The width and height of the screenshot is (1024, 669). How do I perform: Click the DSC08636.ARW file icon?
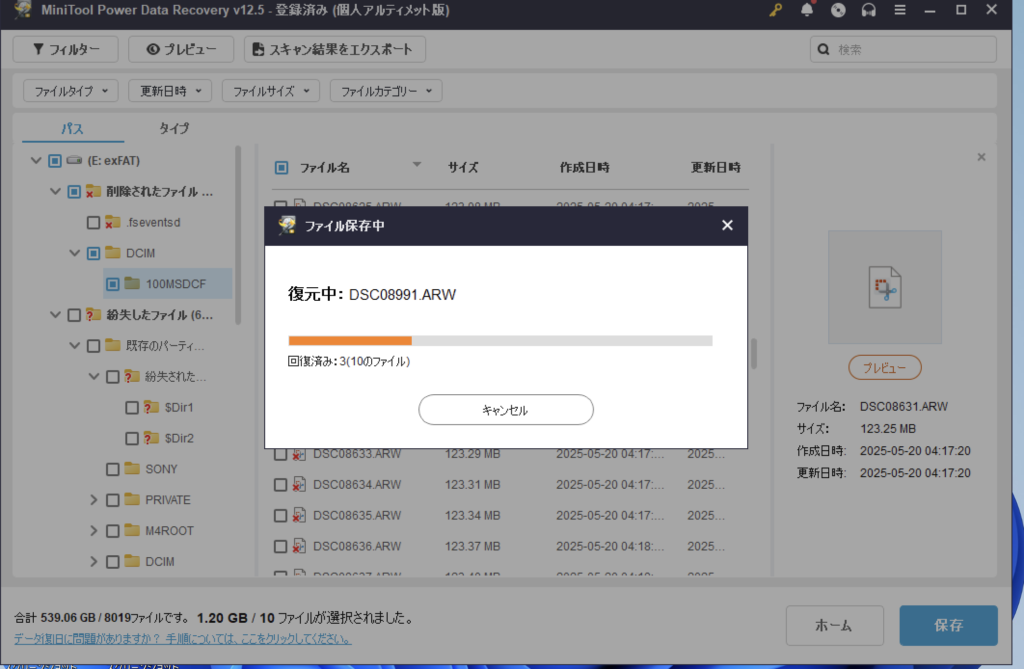(x=299, y=546)
